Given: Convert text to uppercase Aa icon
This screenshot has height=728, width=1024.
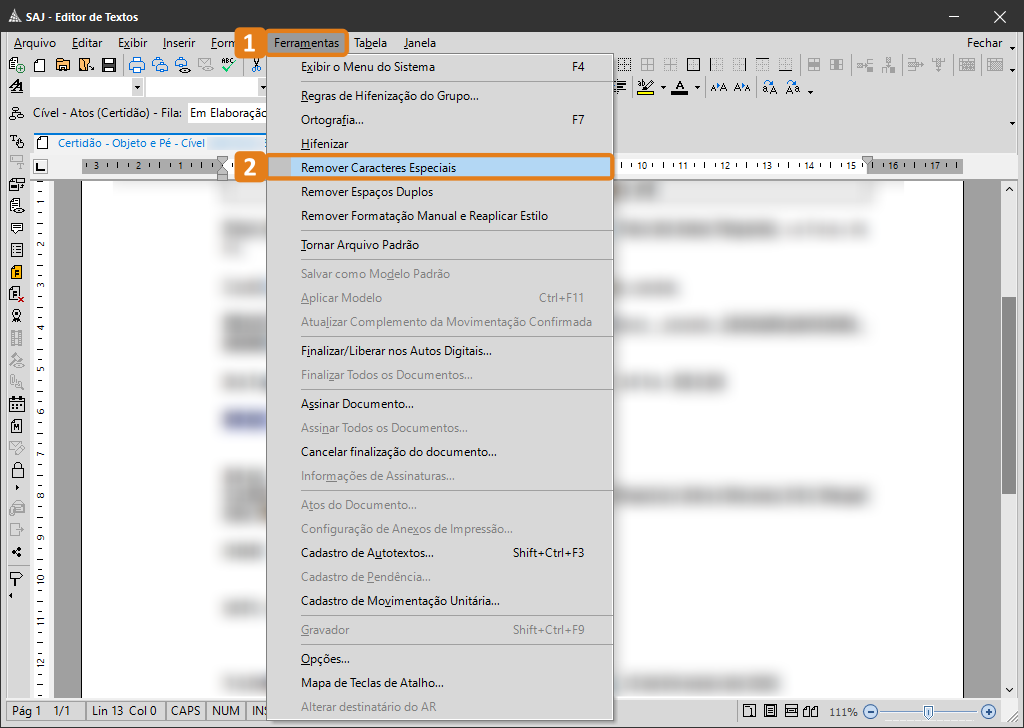Looking at the screenshot, I should pyautogui.click(x=793, y=87).
